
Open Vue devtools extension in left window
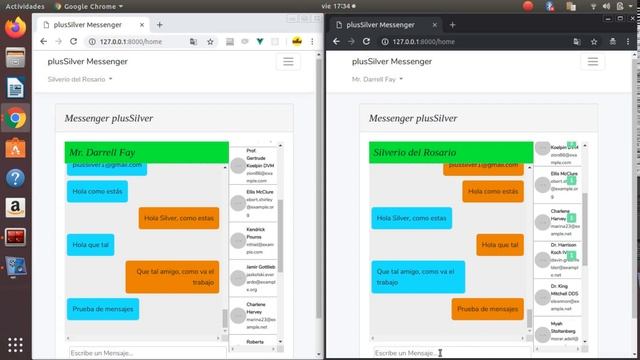click(x=260, y=42)
